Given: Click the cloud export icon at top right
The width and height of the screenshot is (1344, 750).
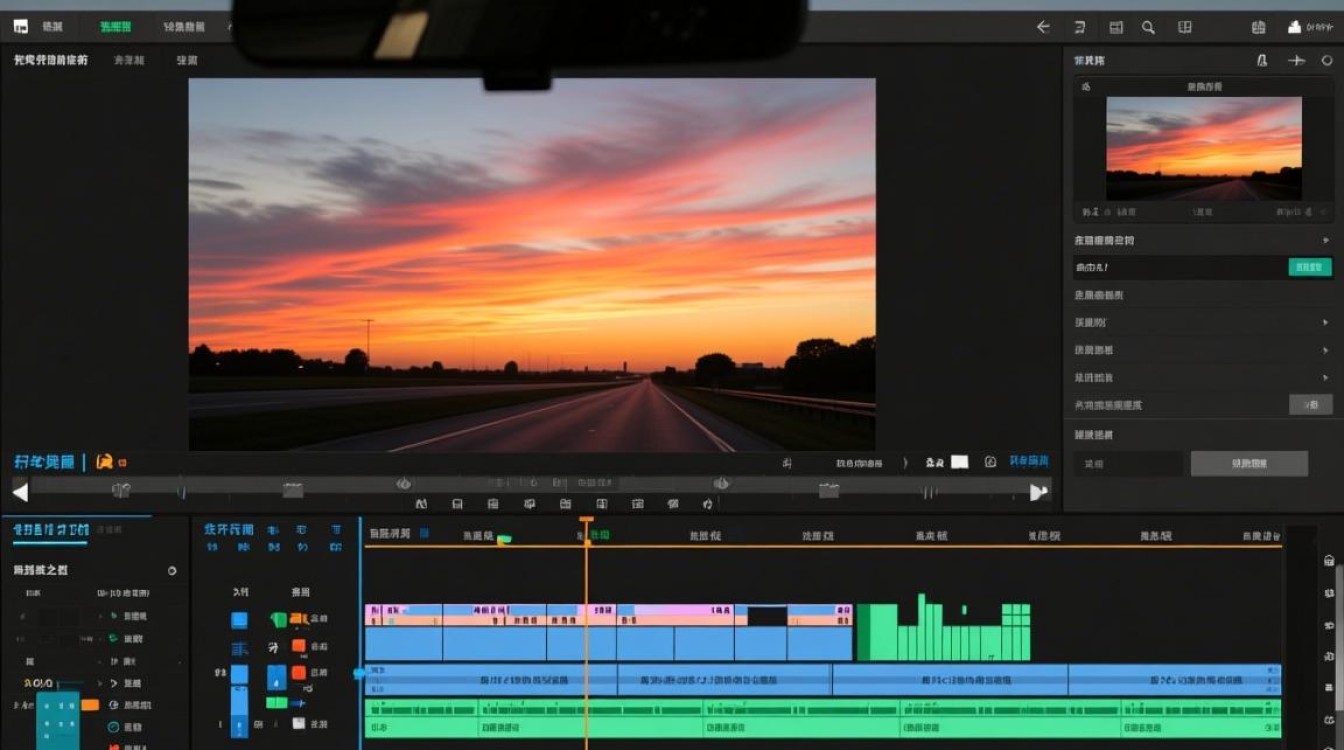Looking at the screenshot, I should 1294,27.
